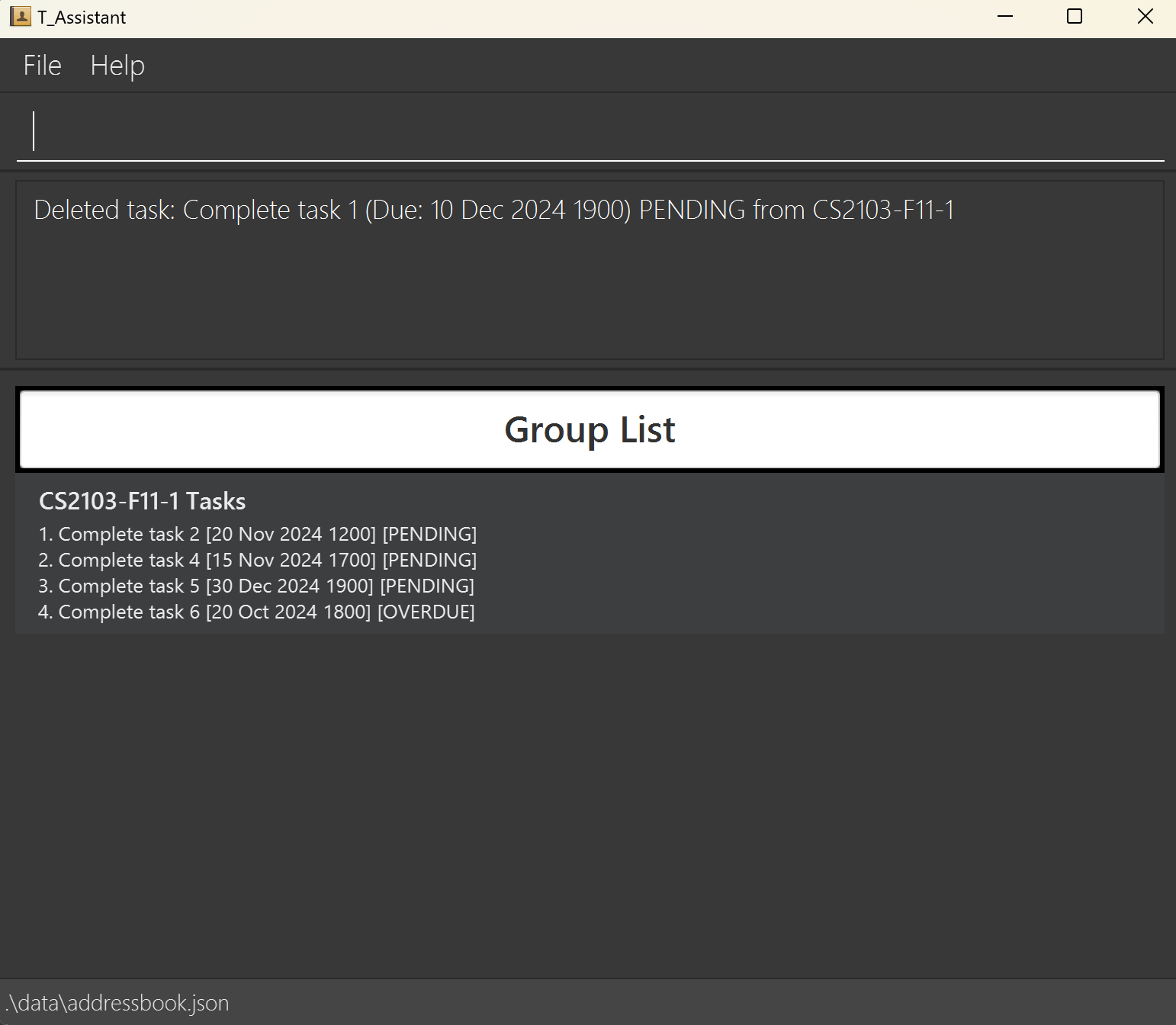Click the T_Assistant app icon in title bar
1176x1025 pixels.
(x=21, y=17)
